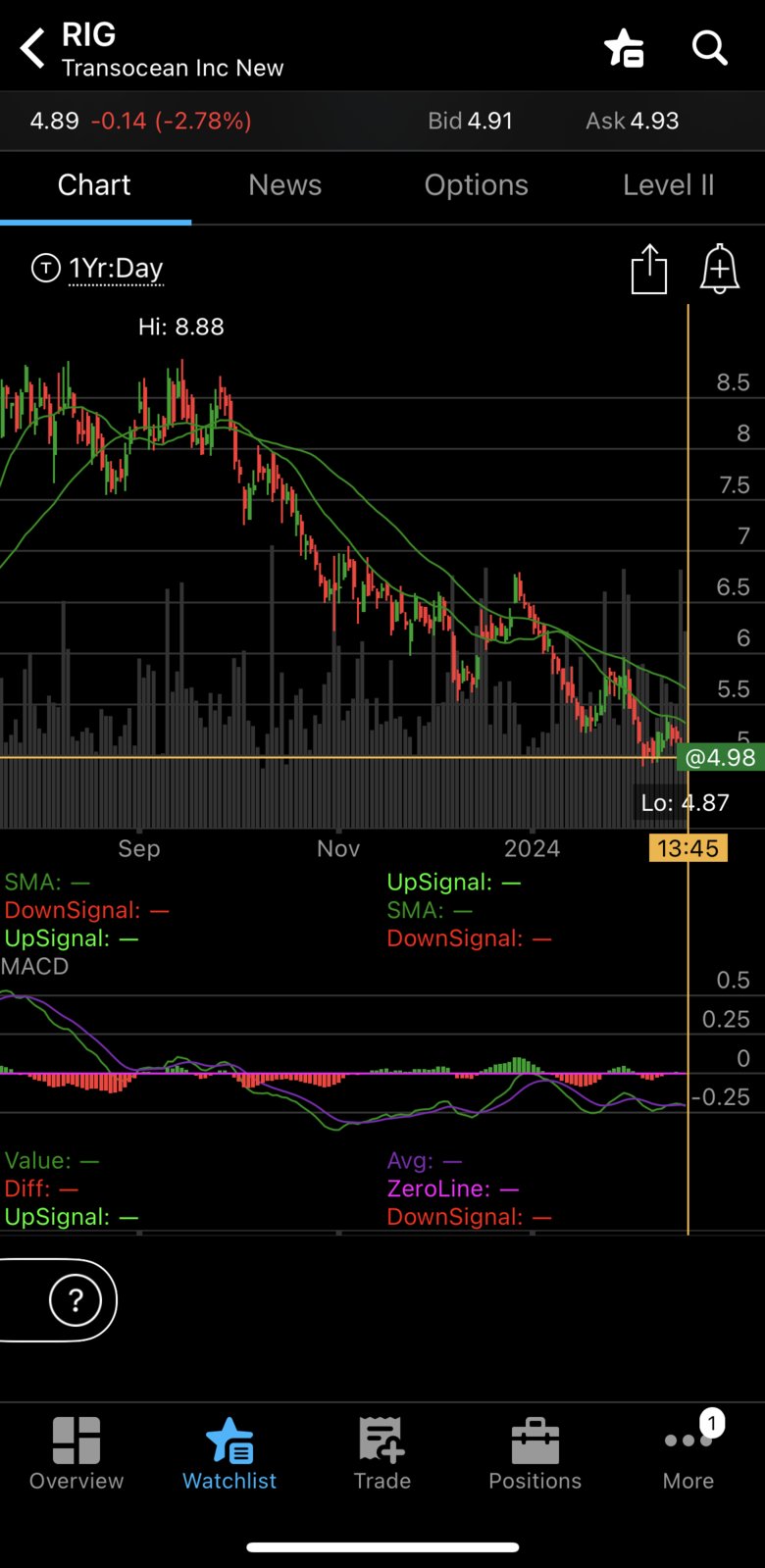
Task: Tap the Lo: 4.87 label
Action: [685, 802]
